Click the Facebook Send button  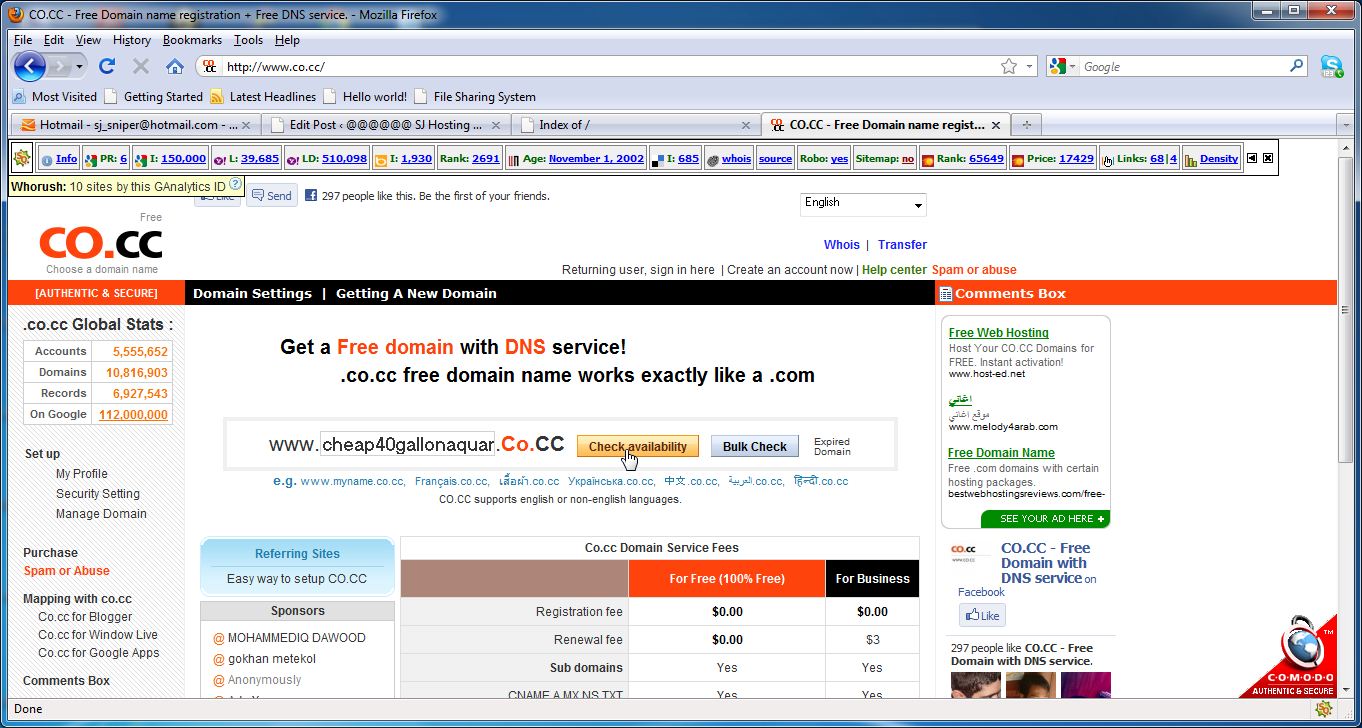tap(272, 196)
